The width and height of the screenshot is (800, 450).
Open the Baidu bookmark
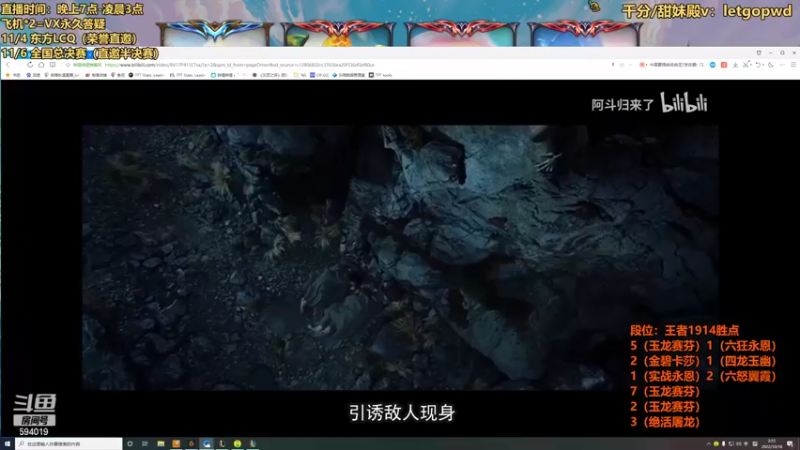33,75
